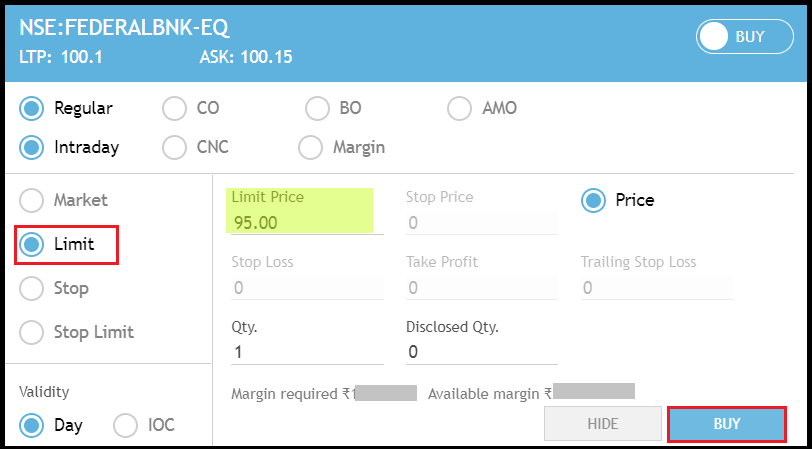812x449 pixels.
Task: Toggle the BUY/SELL switch at top
Action: [745, 37]
